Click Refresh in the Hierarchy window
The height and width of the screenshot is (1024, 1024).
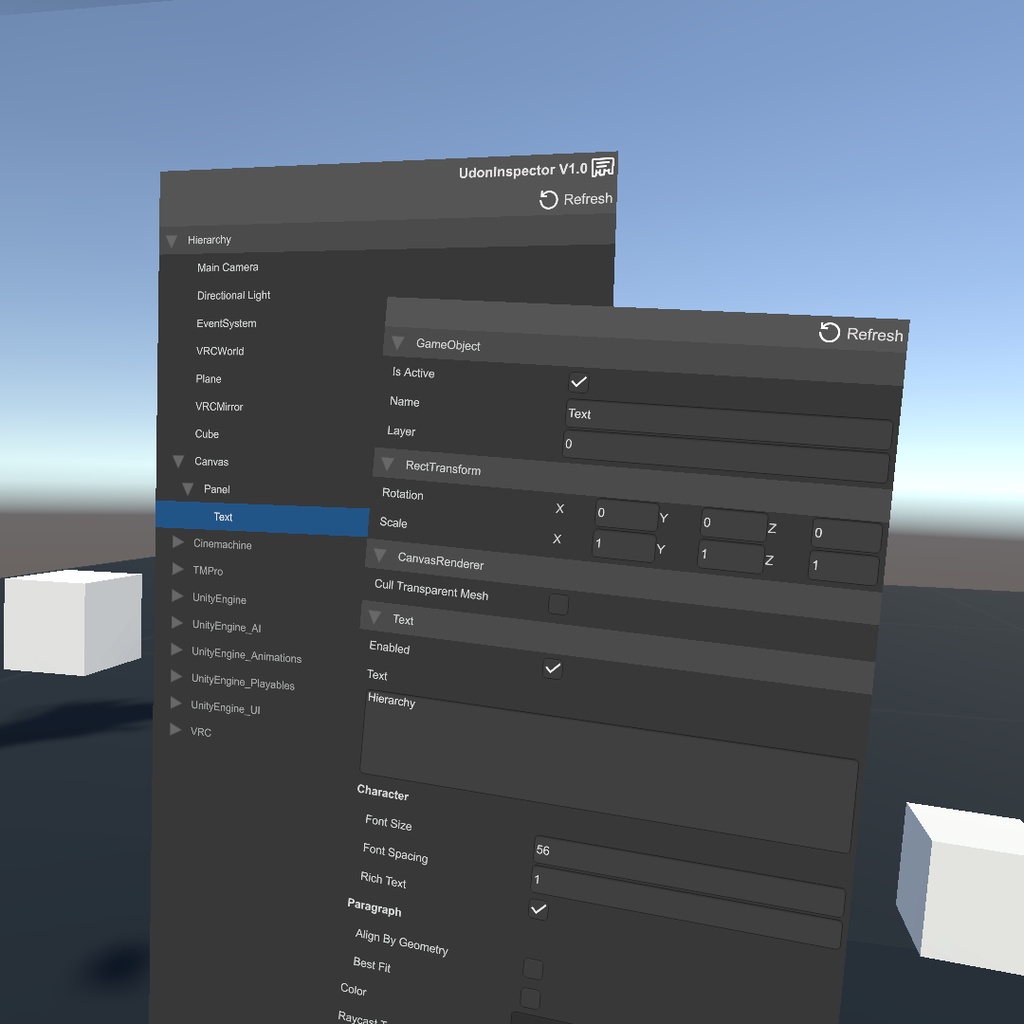tap(576, 199)
